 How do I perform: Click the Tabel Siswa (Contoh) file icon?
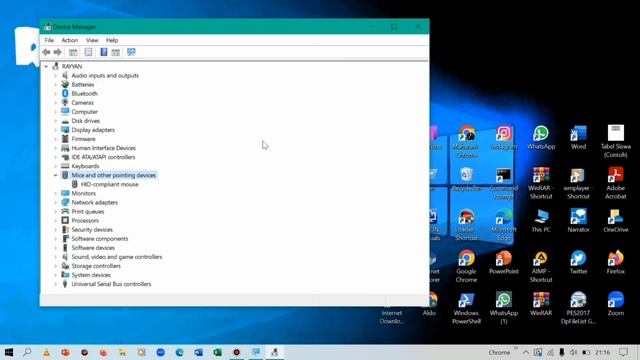(x=616, y=141)
